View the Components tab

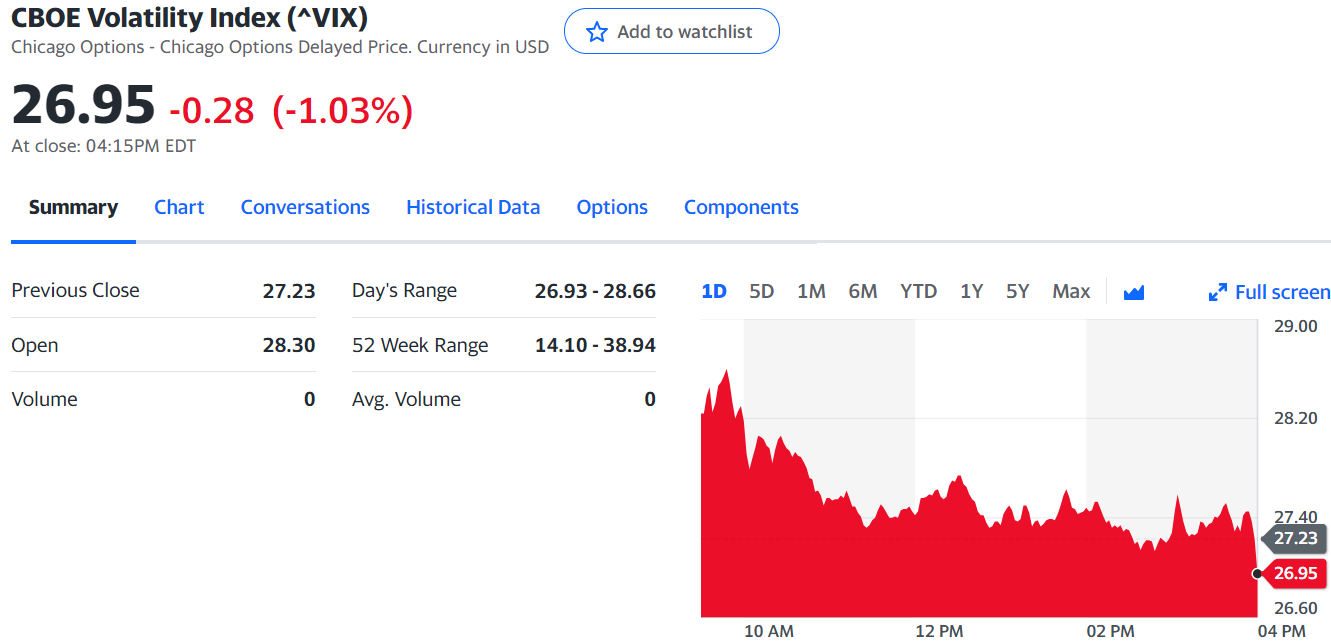[x=741, y=207]
